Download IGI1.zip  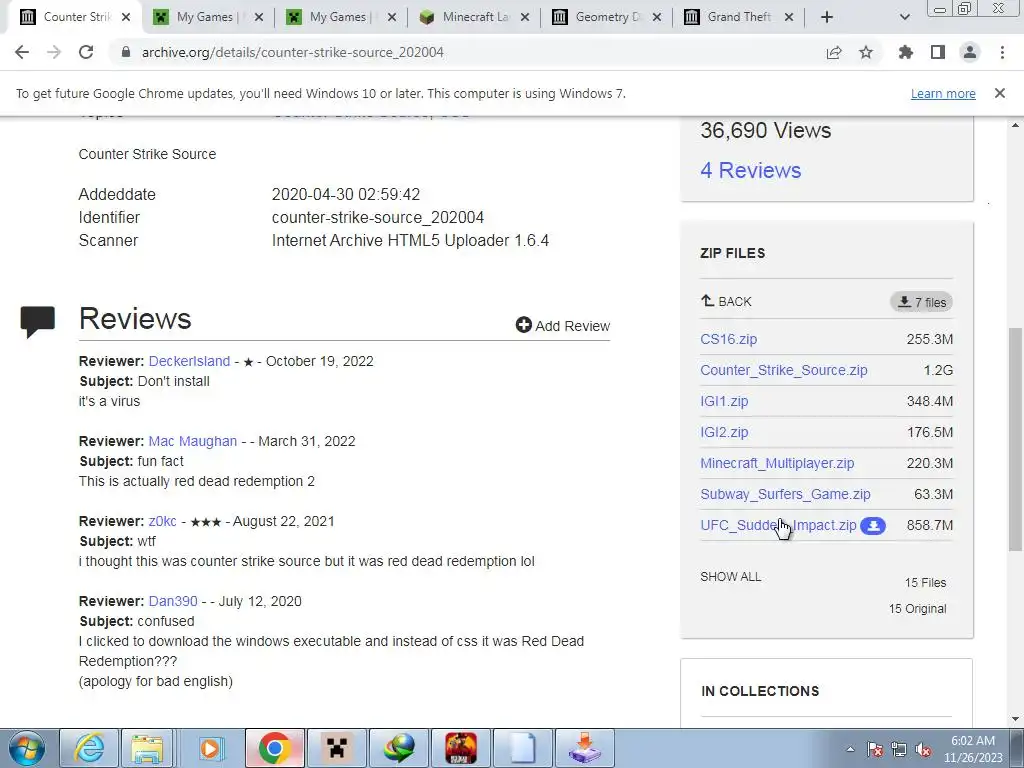[724, 401]
